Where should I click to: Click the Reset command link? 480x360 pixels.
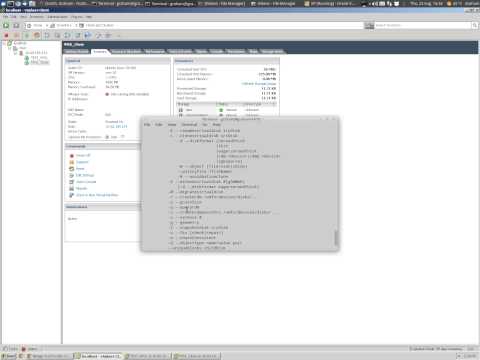coord(80,169)
